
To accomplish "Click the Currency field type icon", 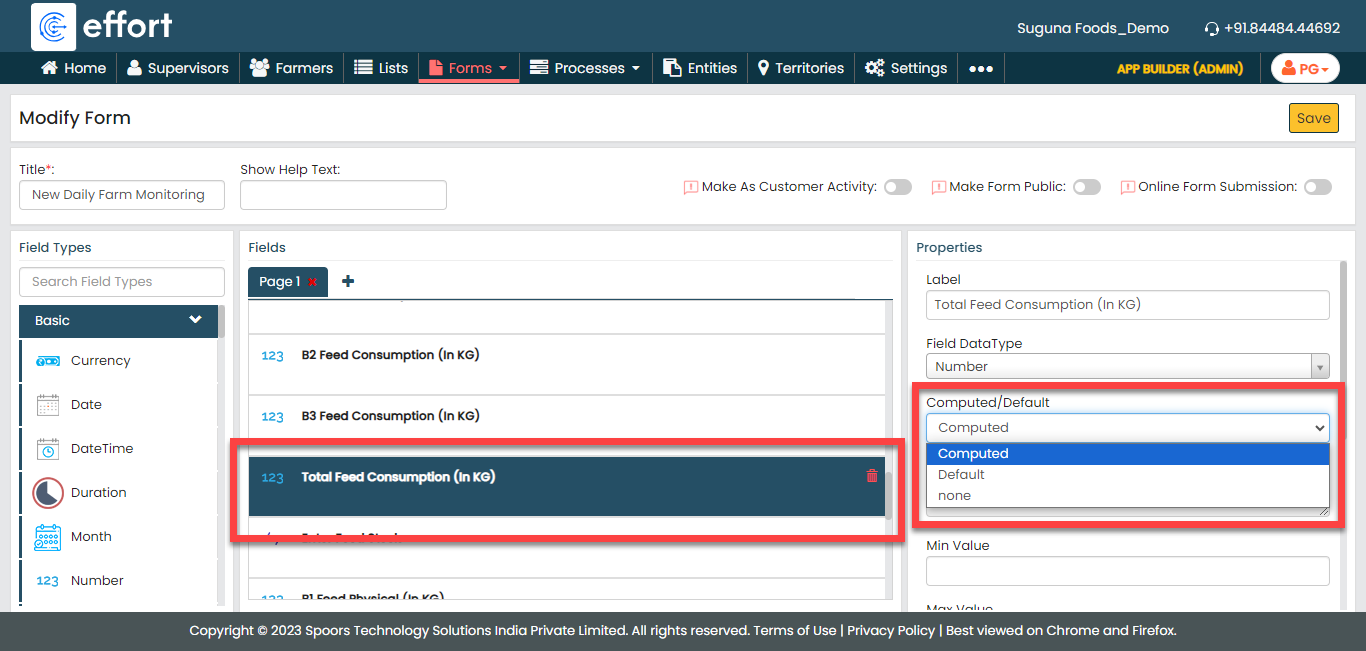I will point(48,361).
